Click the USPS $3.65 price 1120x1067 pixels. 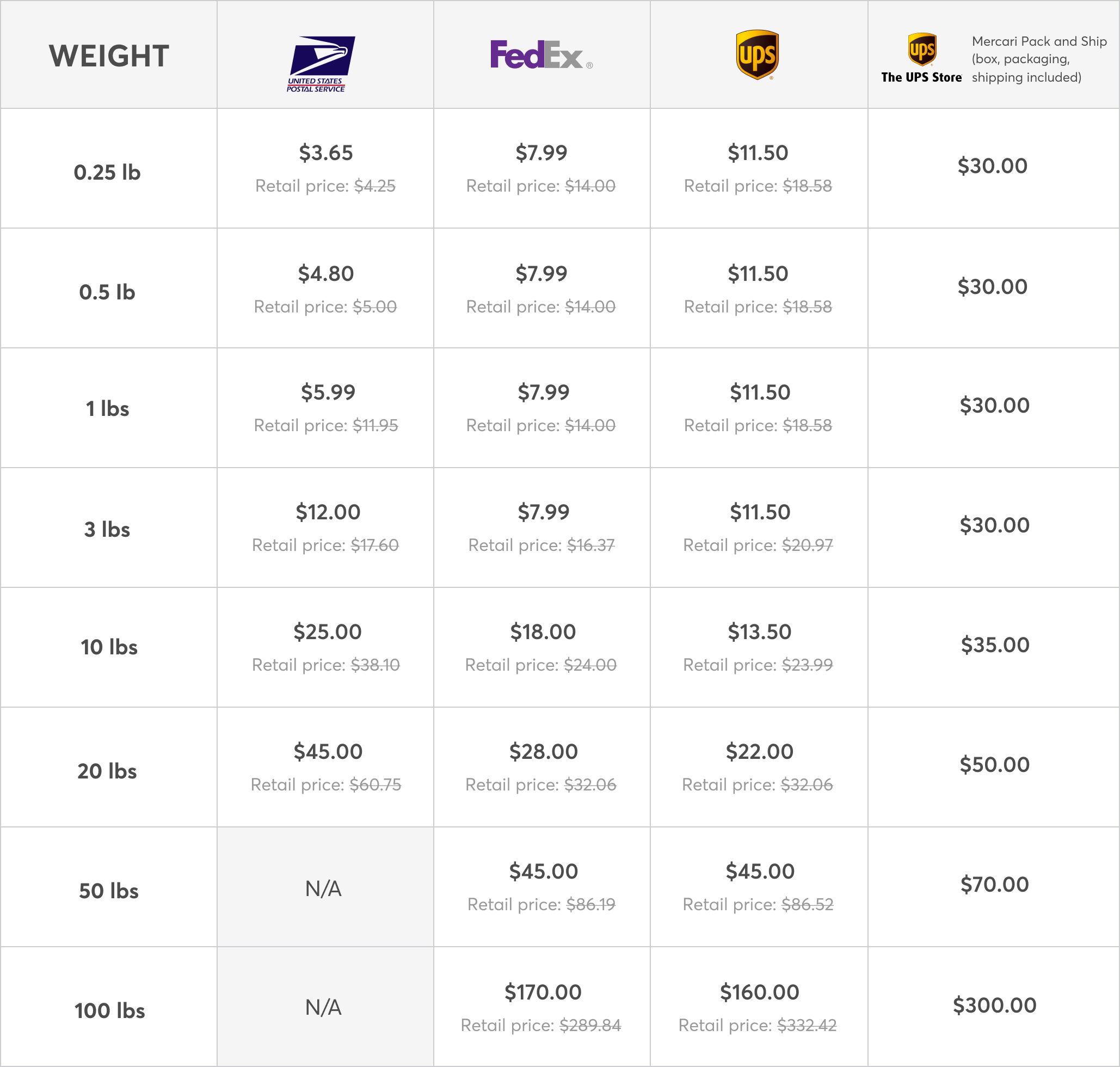pos(326,152)
